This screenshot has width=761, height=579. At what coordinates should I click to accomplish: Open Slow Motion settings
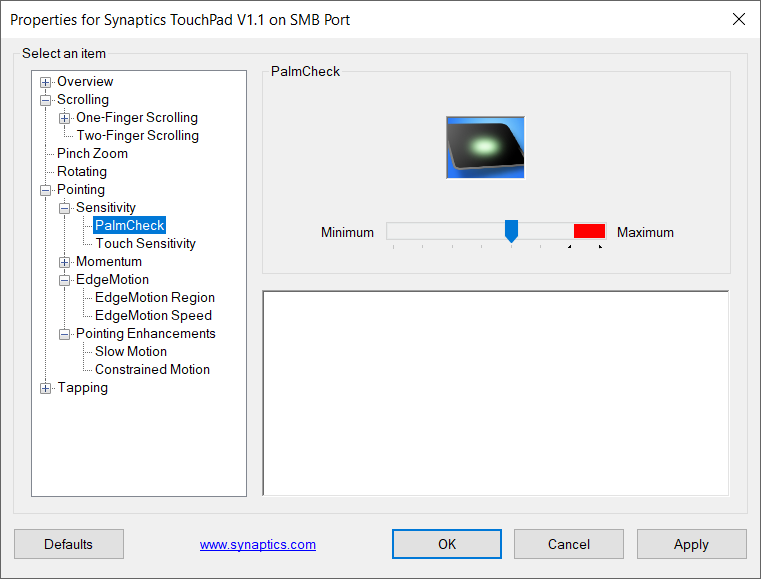(131, 351)
